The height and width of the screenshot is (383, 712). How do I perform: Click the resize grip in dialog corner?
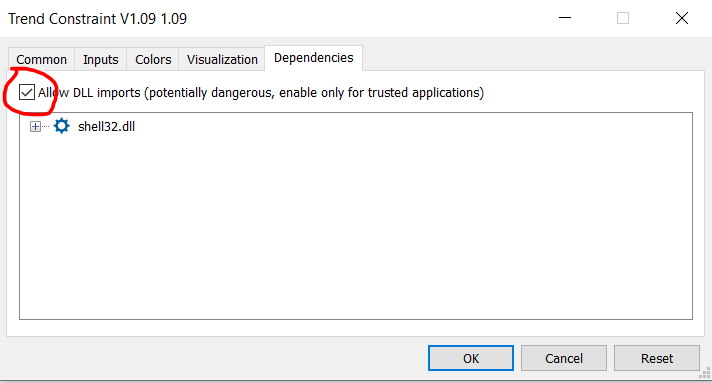705,373
